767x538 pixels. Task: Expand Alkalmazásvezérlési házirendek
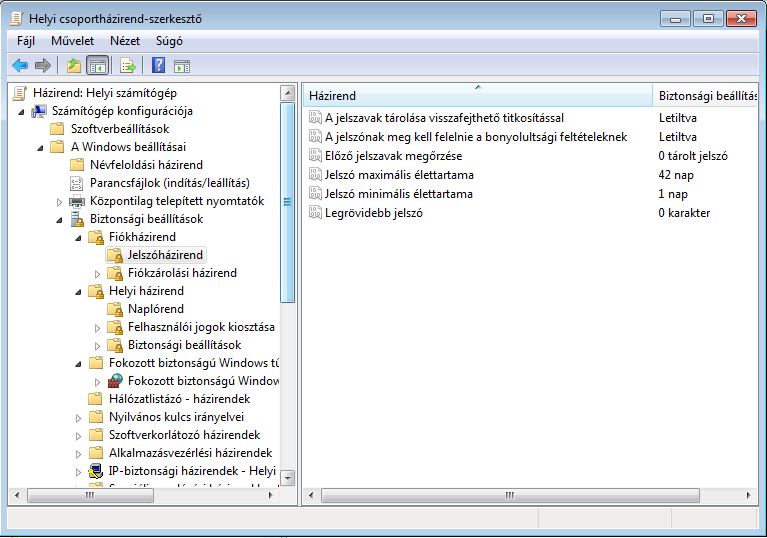[x=79, y=454]
